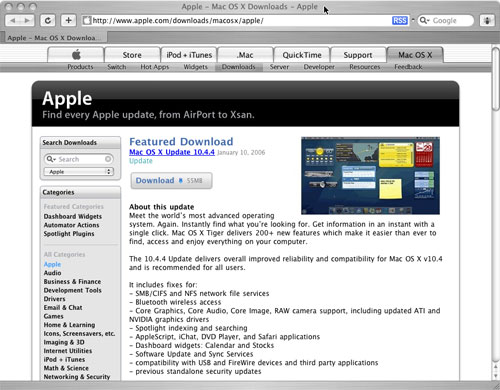Click the "Featured Download" heading

point(181,142)
